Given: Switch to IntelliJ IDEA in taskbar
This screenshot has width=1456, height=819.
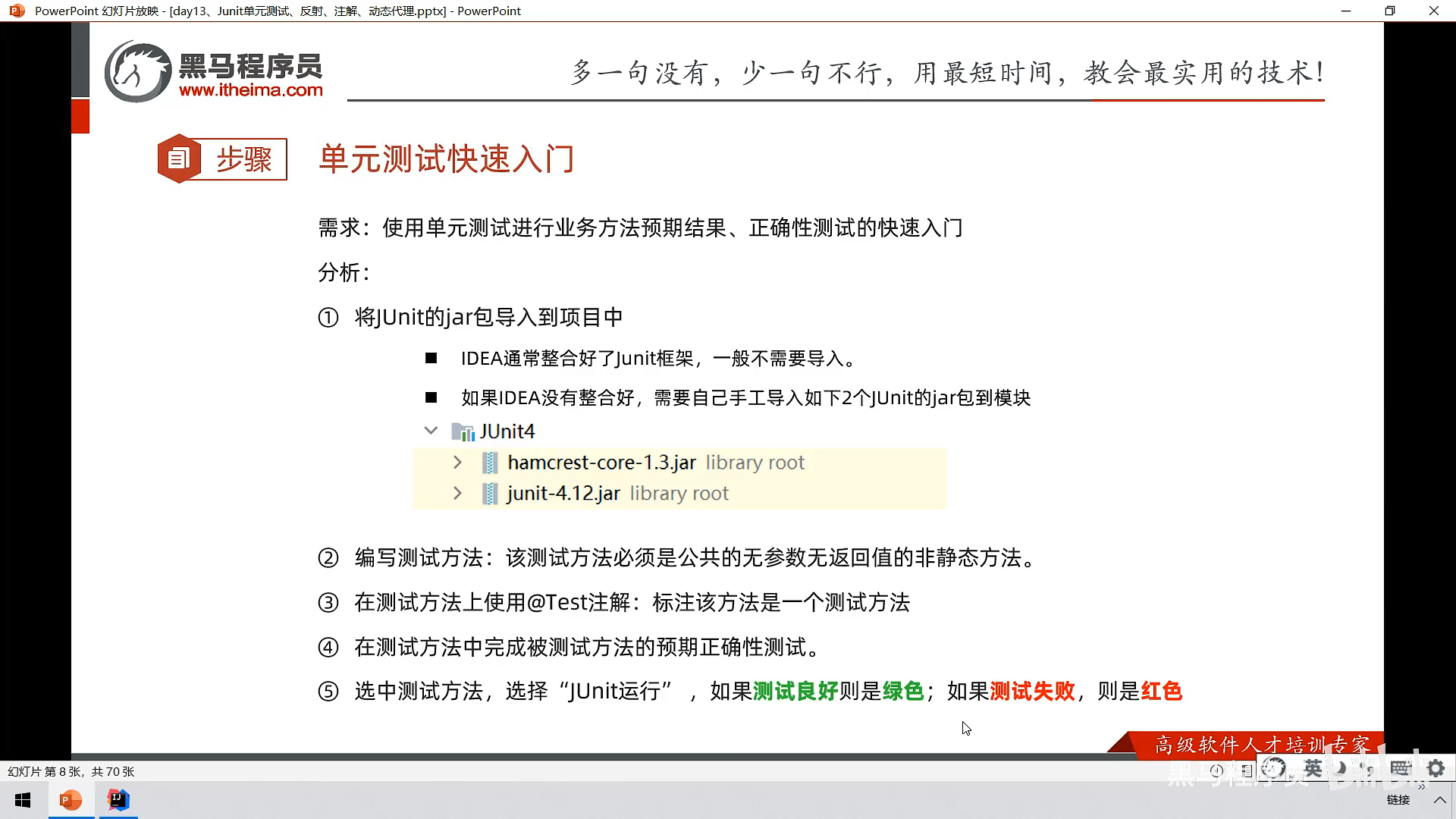Looking at the screenshot, I should [118, 800].
